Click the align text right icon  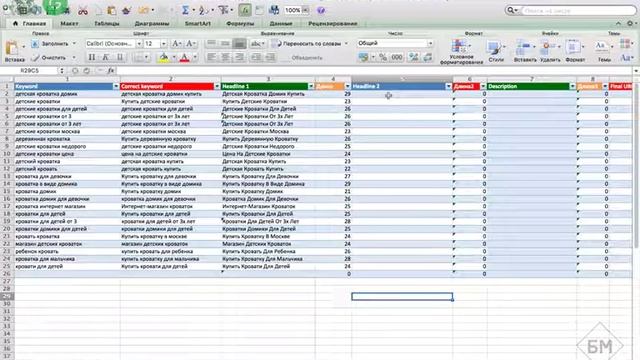(x=239, y=58)
